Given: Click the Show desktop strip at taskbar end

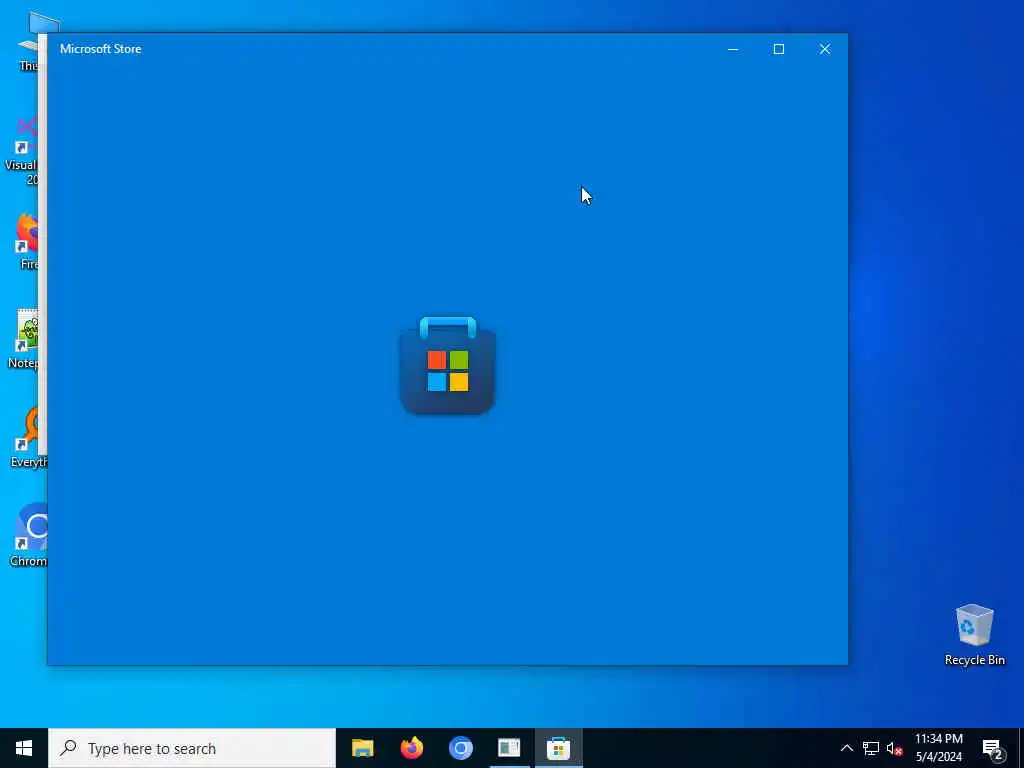Looking at the screenshot, I should (1021, 748).
